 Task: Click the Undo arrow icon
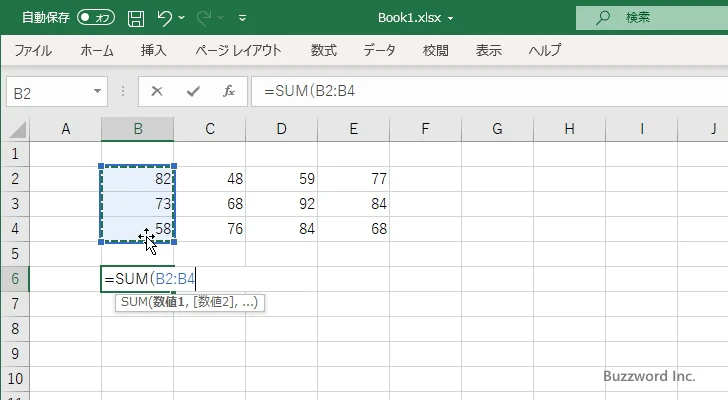(x=164, y=18)
